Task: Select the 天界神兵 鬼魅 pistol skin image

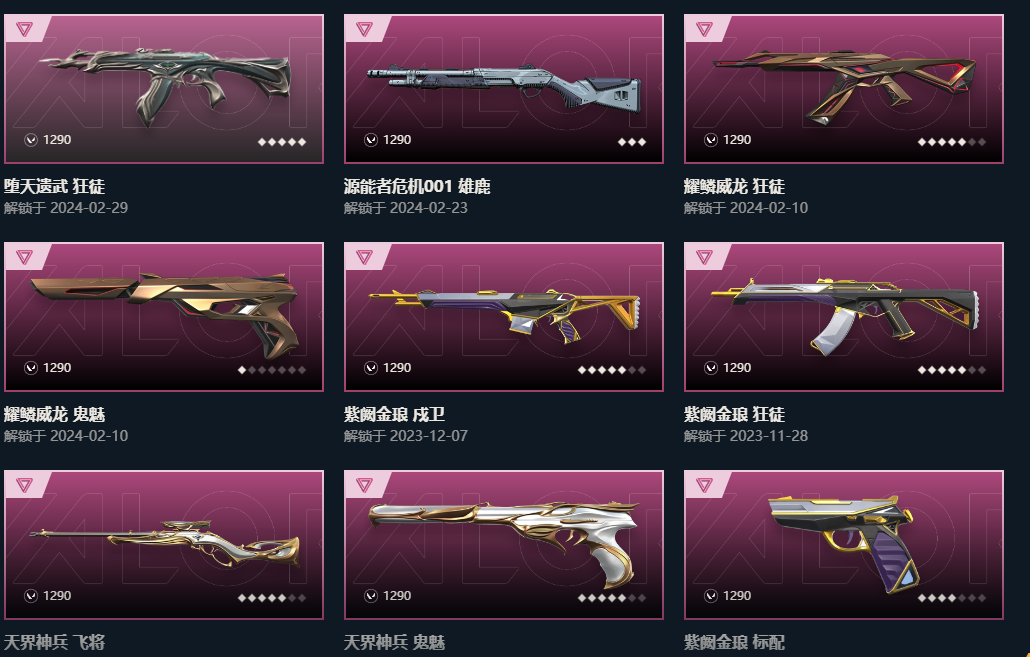Action: 504,542
